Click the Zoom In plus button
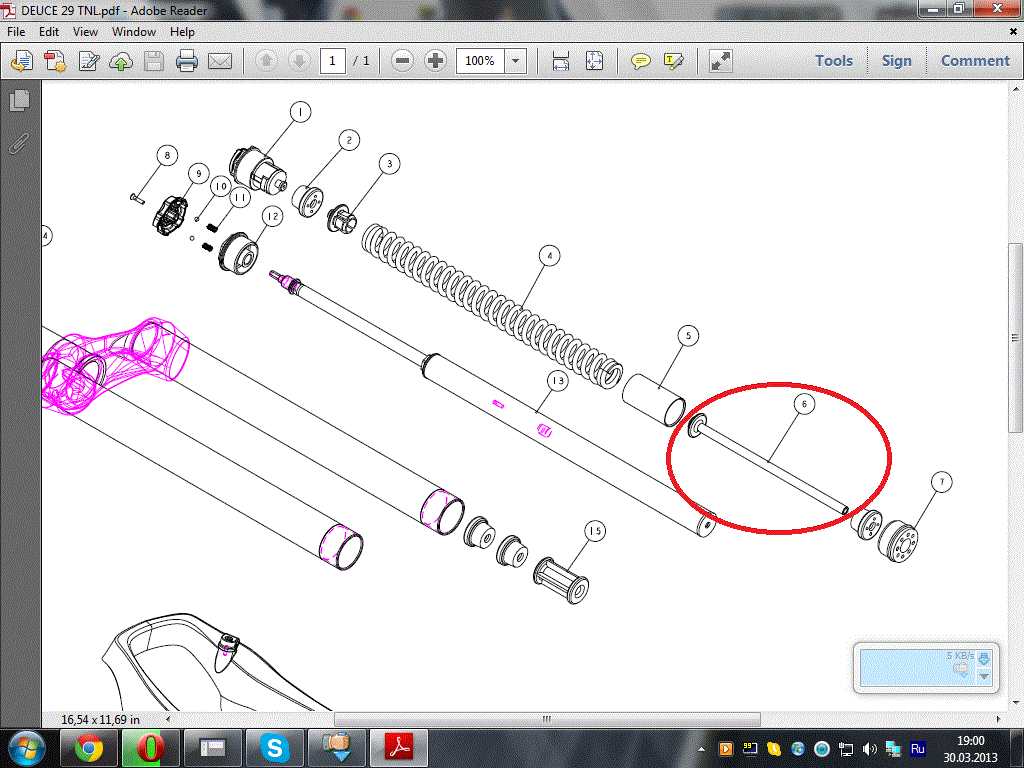This screenshot has width=1024, height=768. click(x=435, y=61)
